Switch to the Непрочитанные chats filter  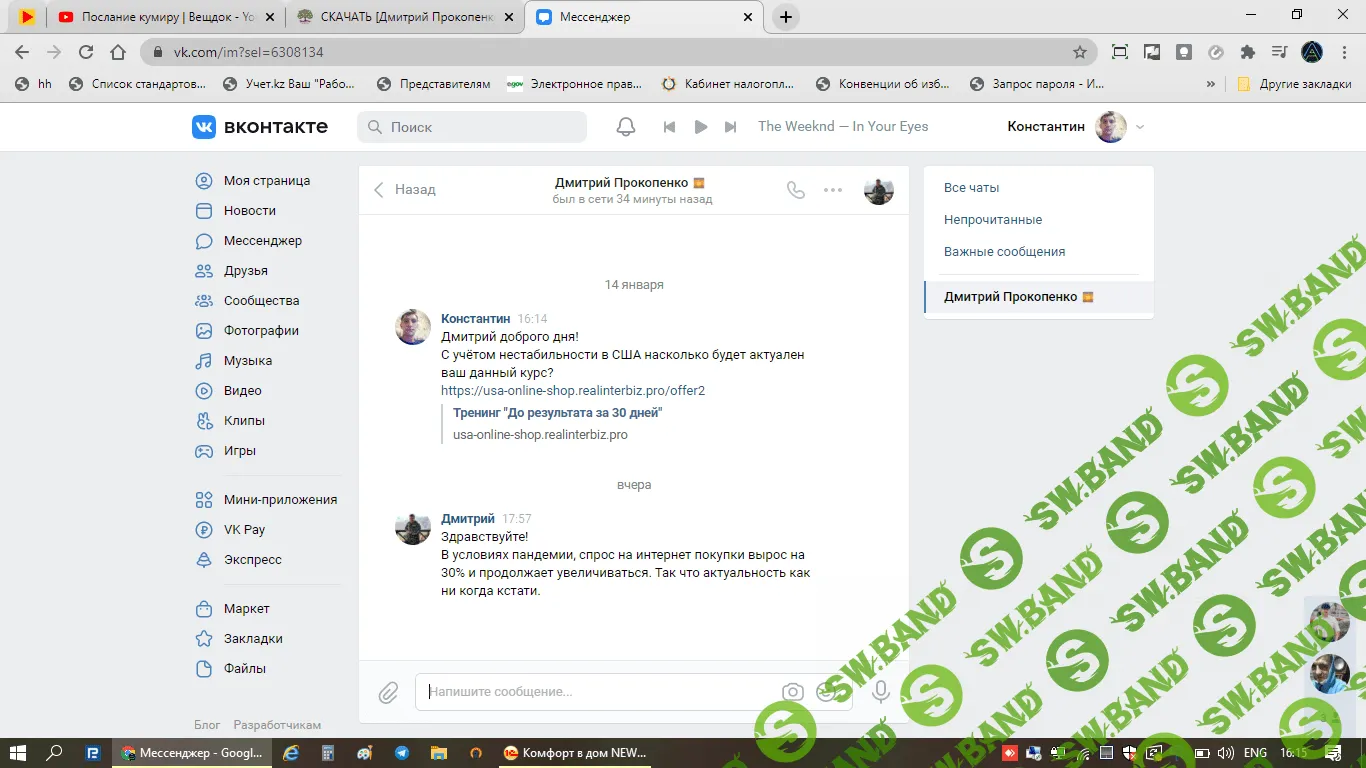point(993,220)
